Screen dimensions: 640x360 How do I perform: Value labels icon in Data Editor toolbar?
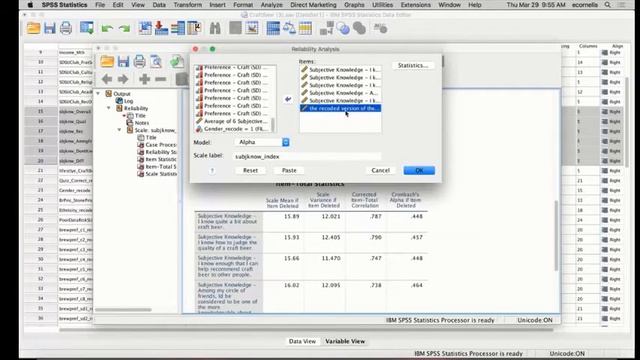point(327,29)
